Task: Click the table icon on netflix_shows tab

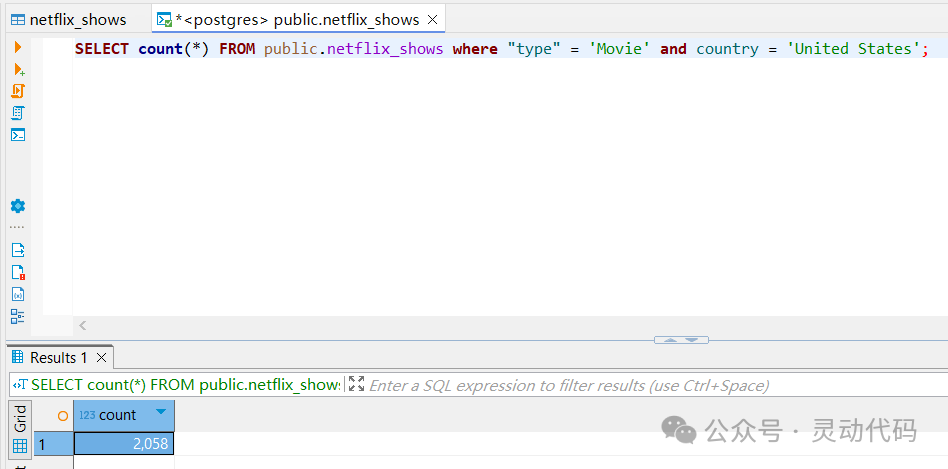Action: click(x=18, y=20)
